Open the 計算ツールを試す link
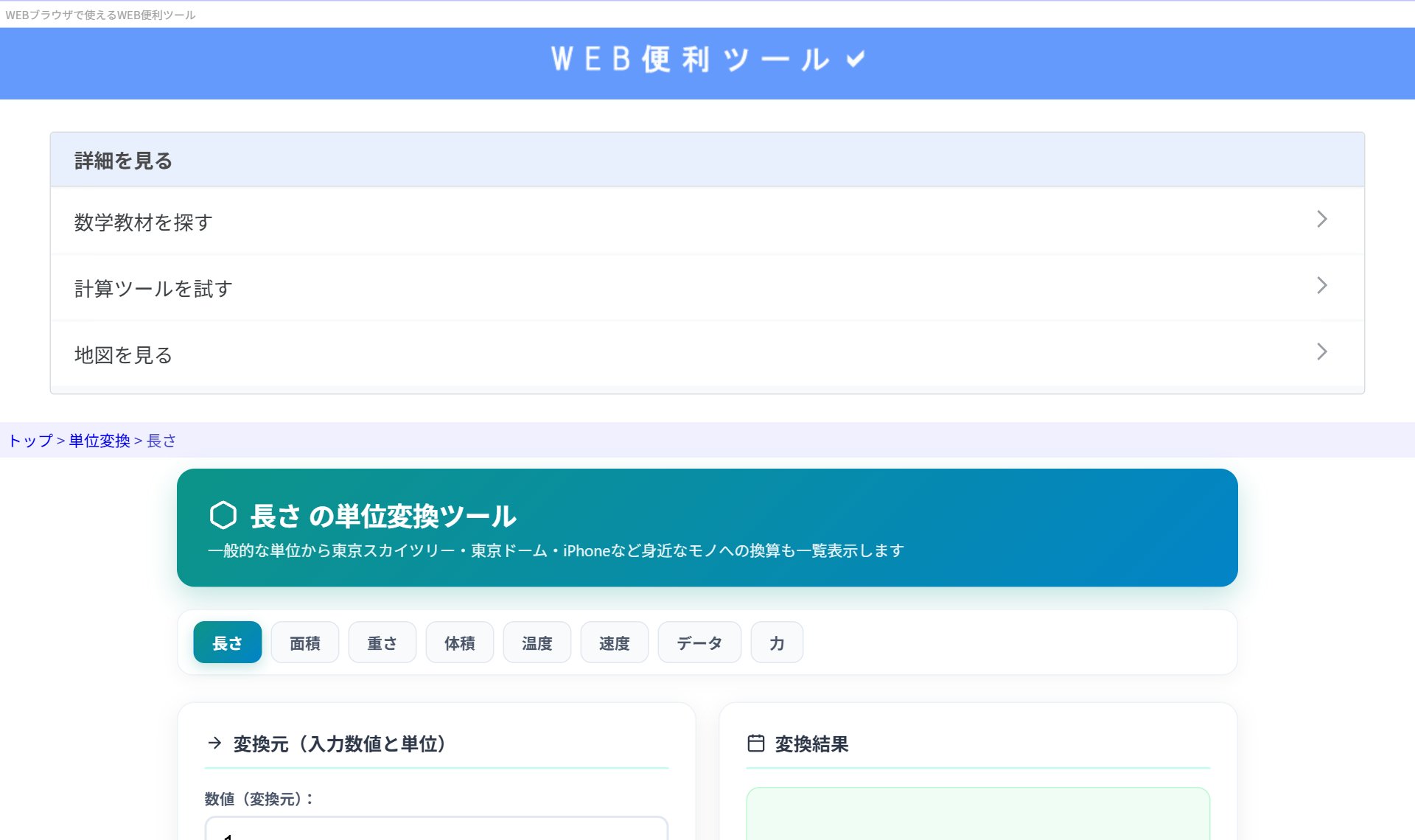The image size is (1415, 840). point(707,287)
